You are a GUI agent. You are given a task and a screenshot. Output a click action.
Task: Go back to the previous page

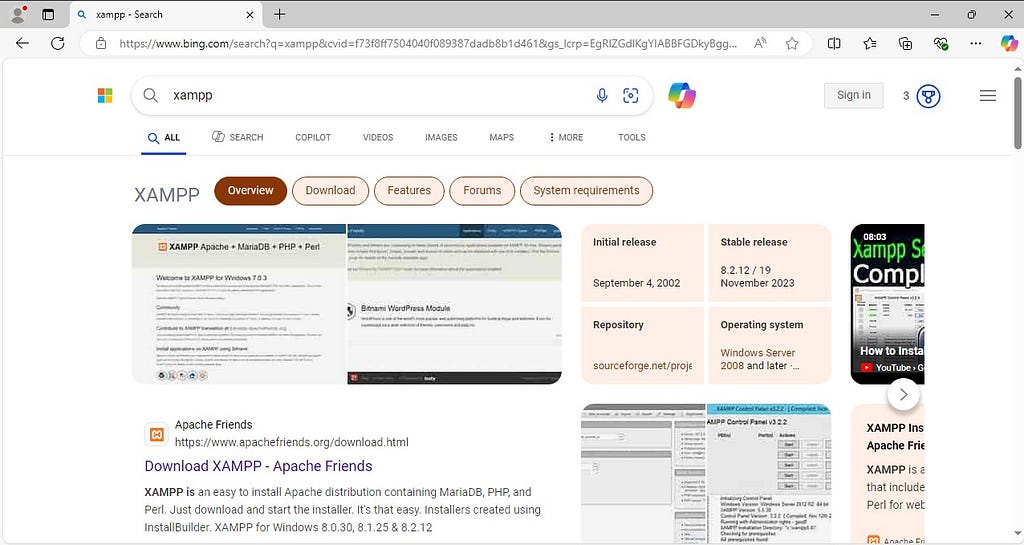coord(22,44)
